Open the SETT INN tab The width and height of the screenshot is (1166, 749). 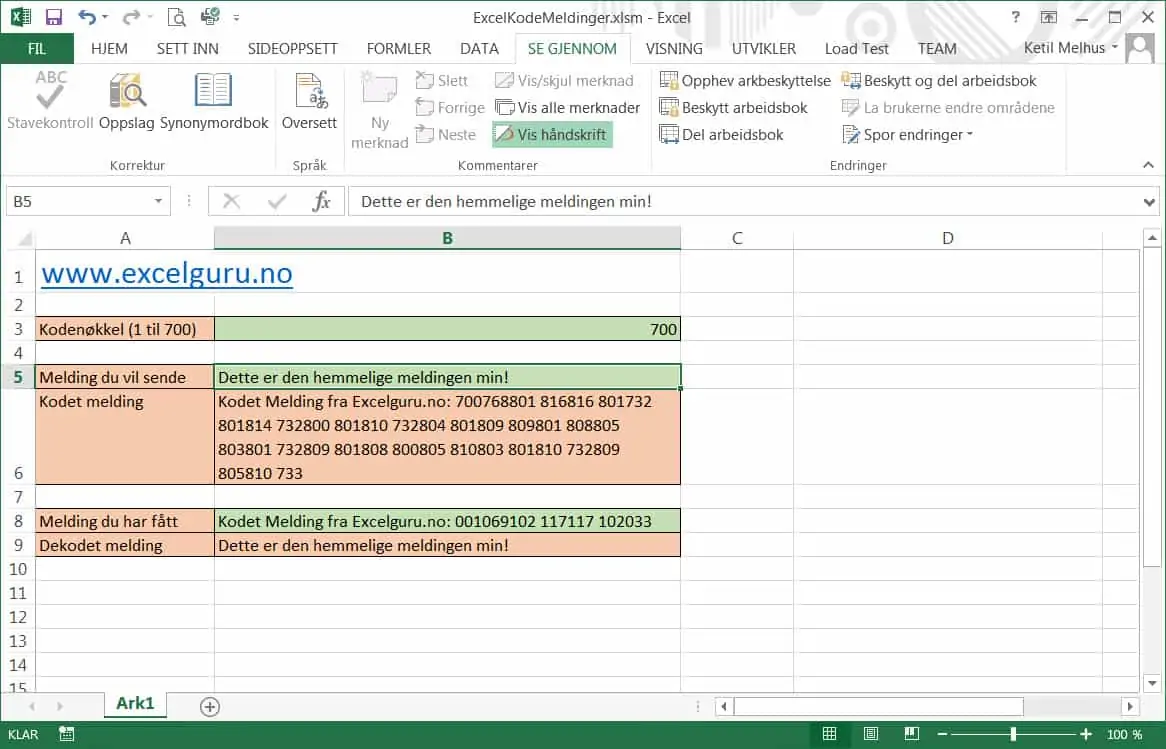187,48
